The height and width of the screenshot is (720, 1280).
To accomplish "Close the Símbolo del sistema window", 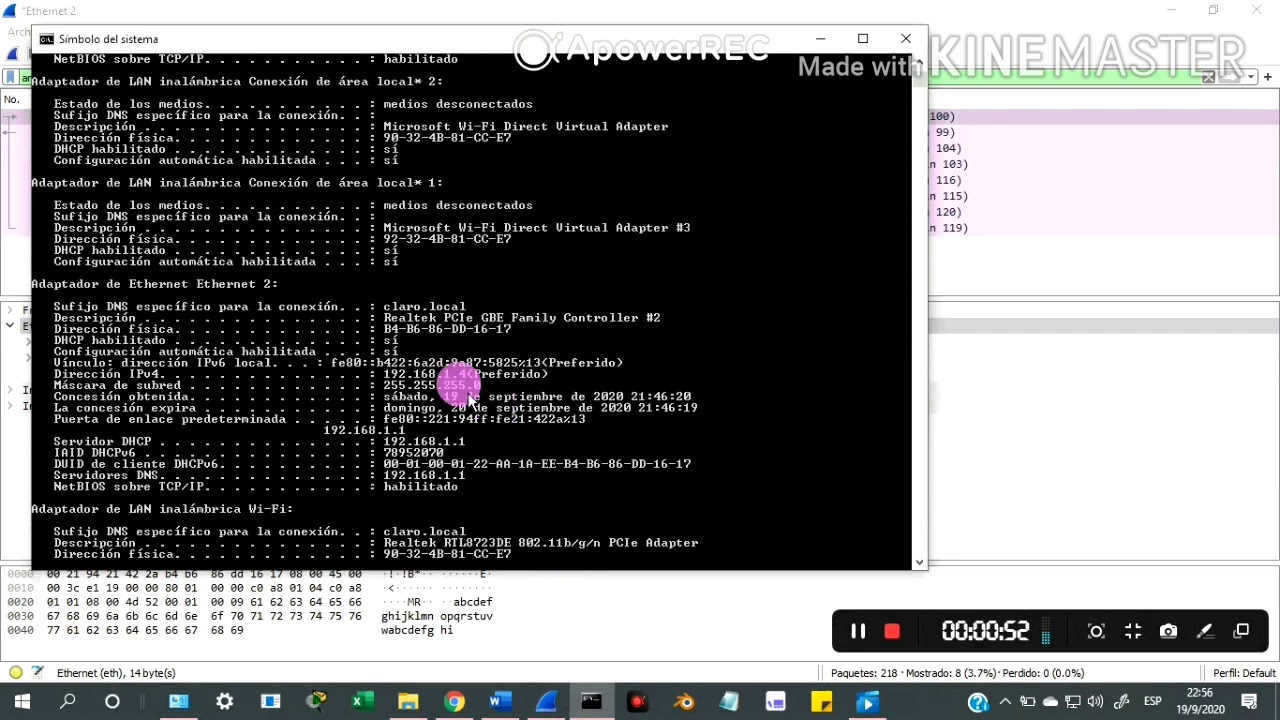I will [x=906, y=39].
